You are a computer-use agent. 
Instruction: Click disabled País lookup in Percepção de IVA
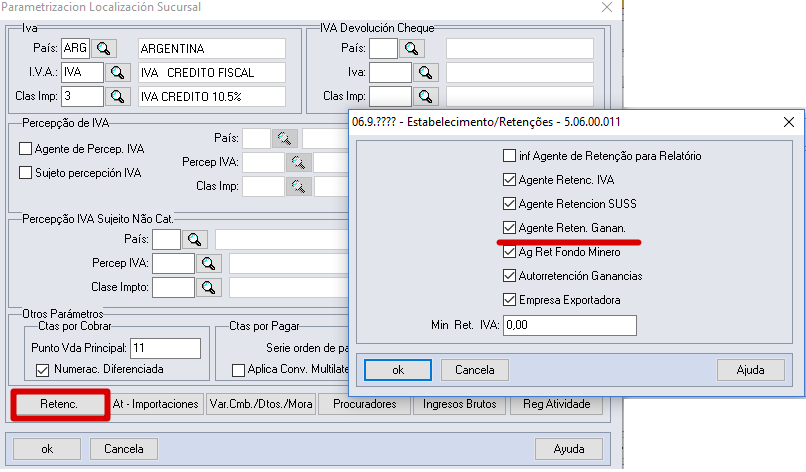point(285,138)
